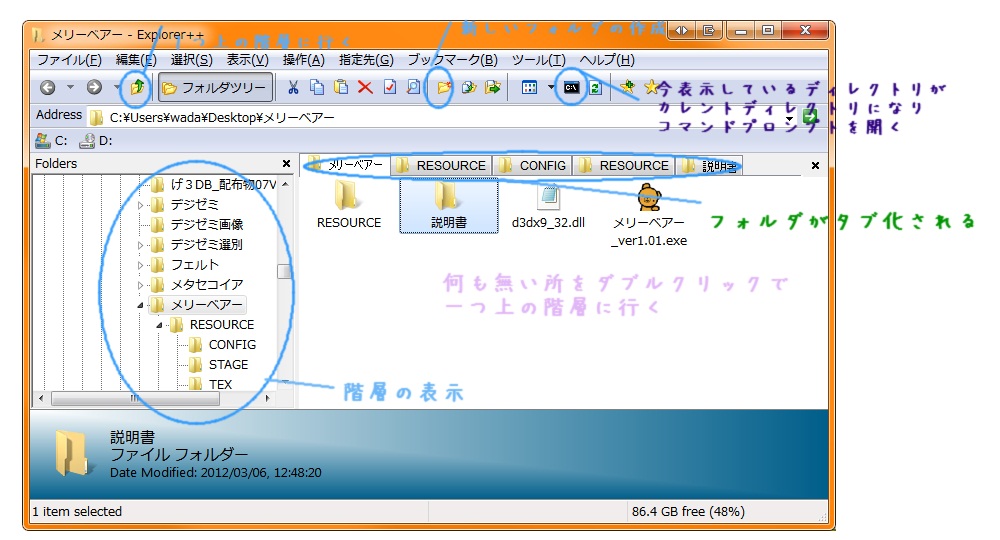Expand the デジゼミ tree node arrow
The height and width of the screenshot is (540, 1000).
pyautogui.click(x=140, y=205)
